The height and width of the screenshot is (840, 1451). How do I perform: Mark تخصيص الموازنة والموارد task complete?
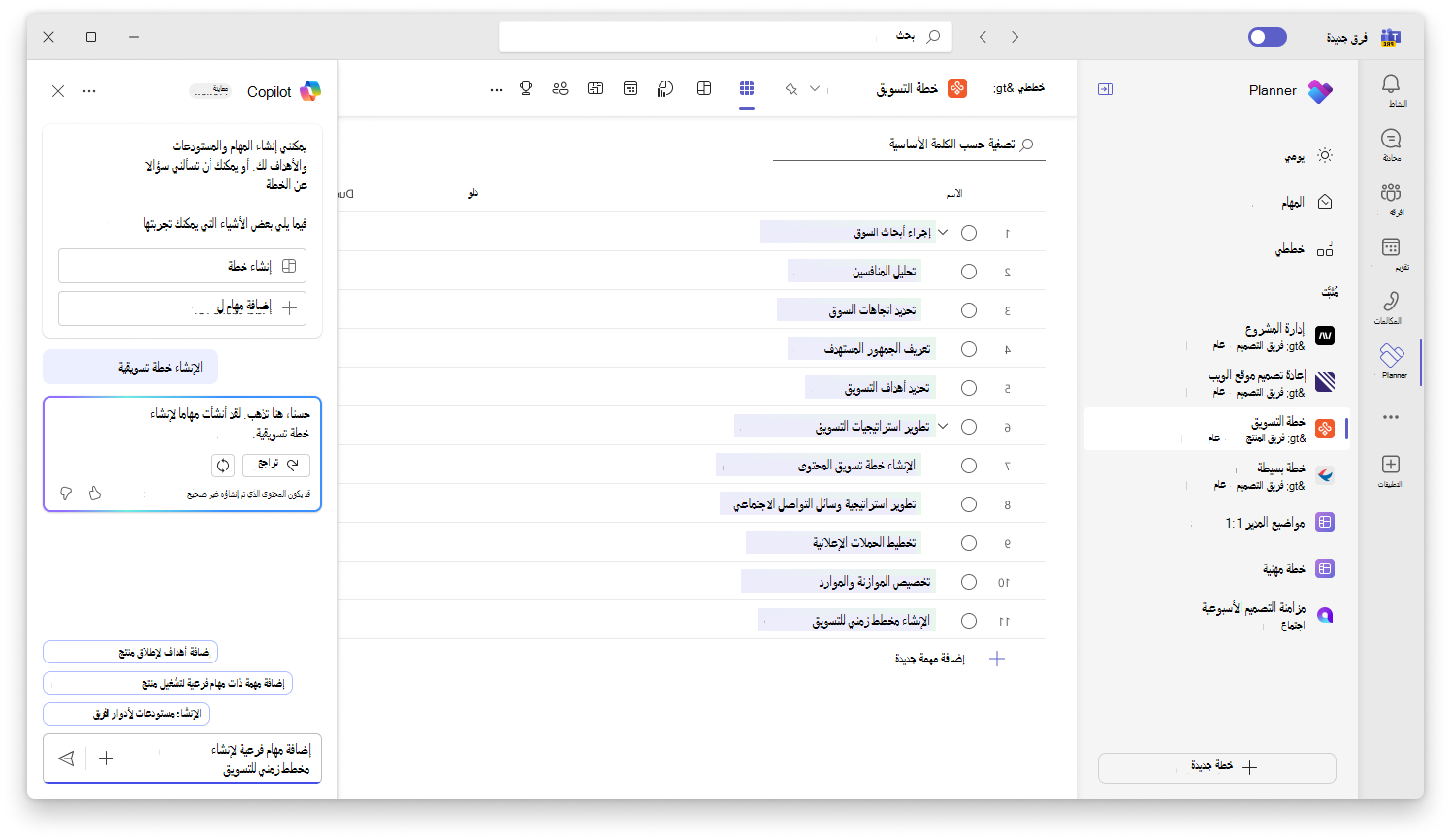tap(969, 582)
